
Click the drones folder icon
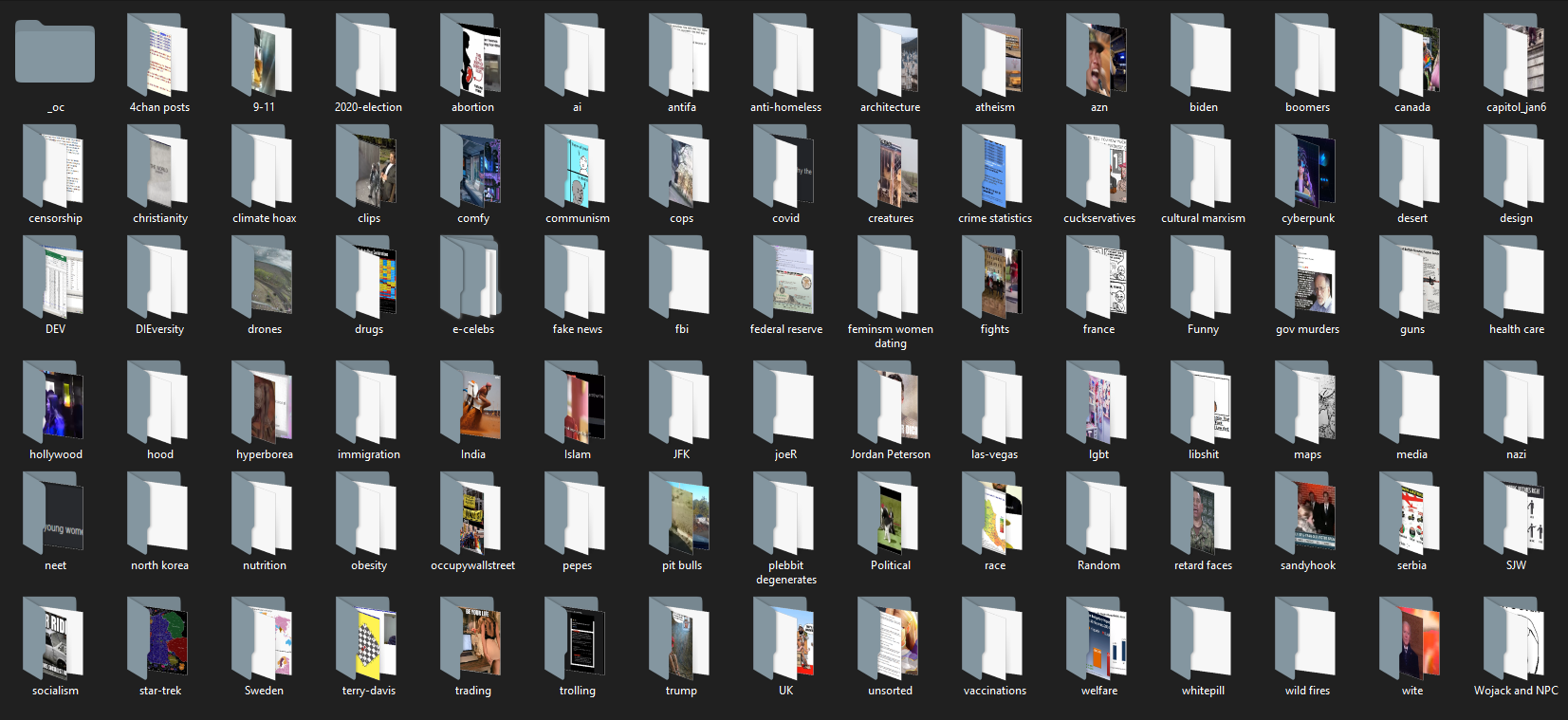click(263, 277)
